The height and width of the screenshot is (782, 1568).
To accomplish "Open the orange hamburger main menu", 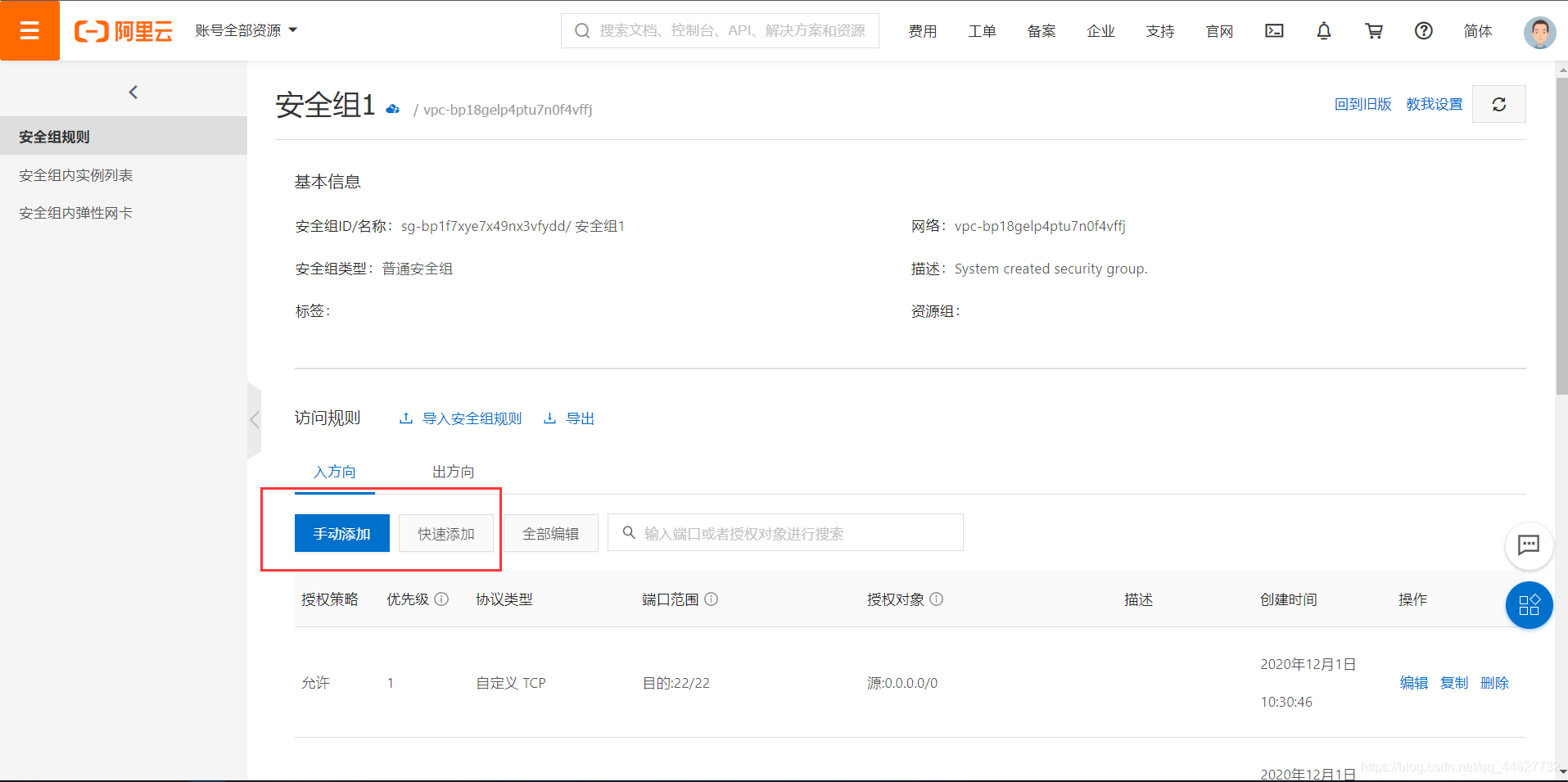I will [29, 30].
